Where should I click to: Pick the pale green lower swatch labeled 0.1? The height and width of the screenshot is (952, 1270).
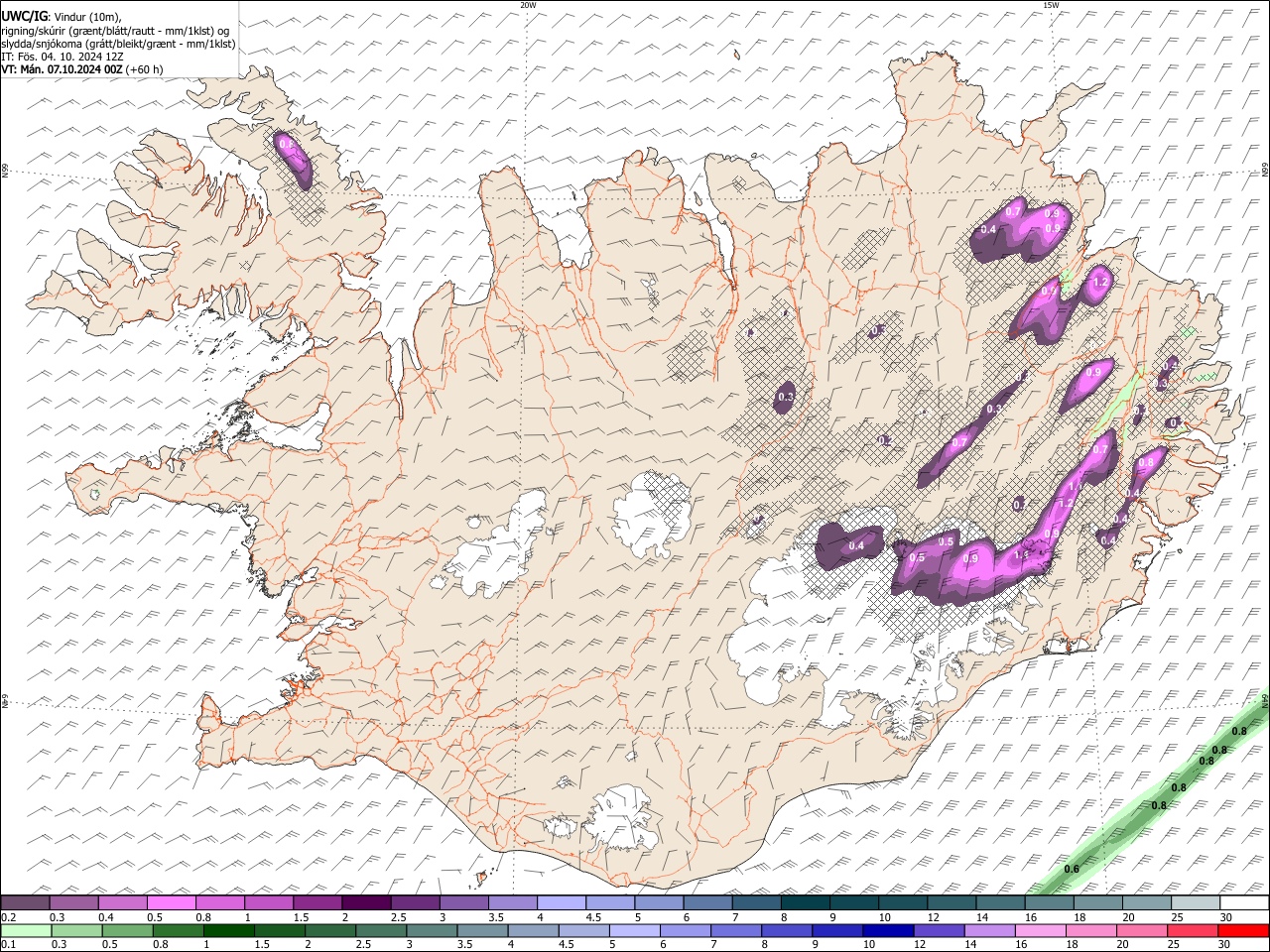tap(26, 930)
